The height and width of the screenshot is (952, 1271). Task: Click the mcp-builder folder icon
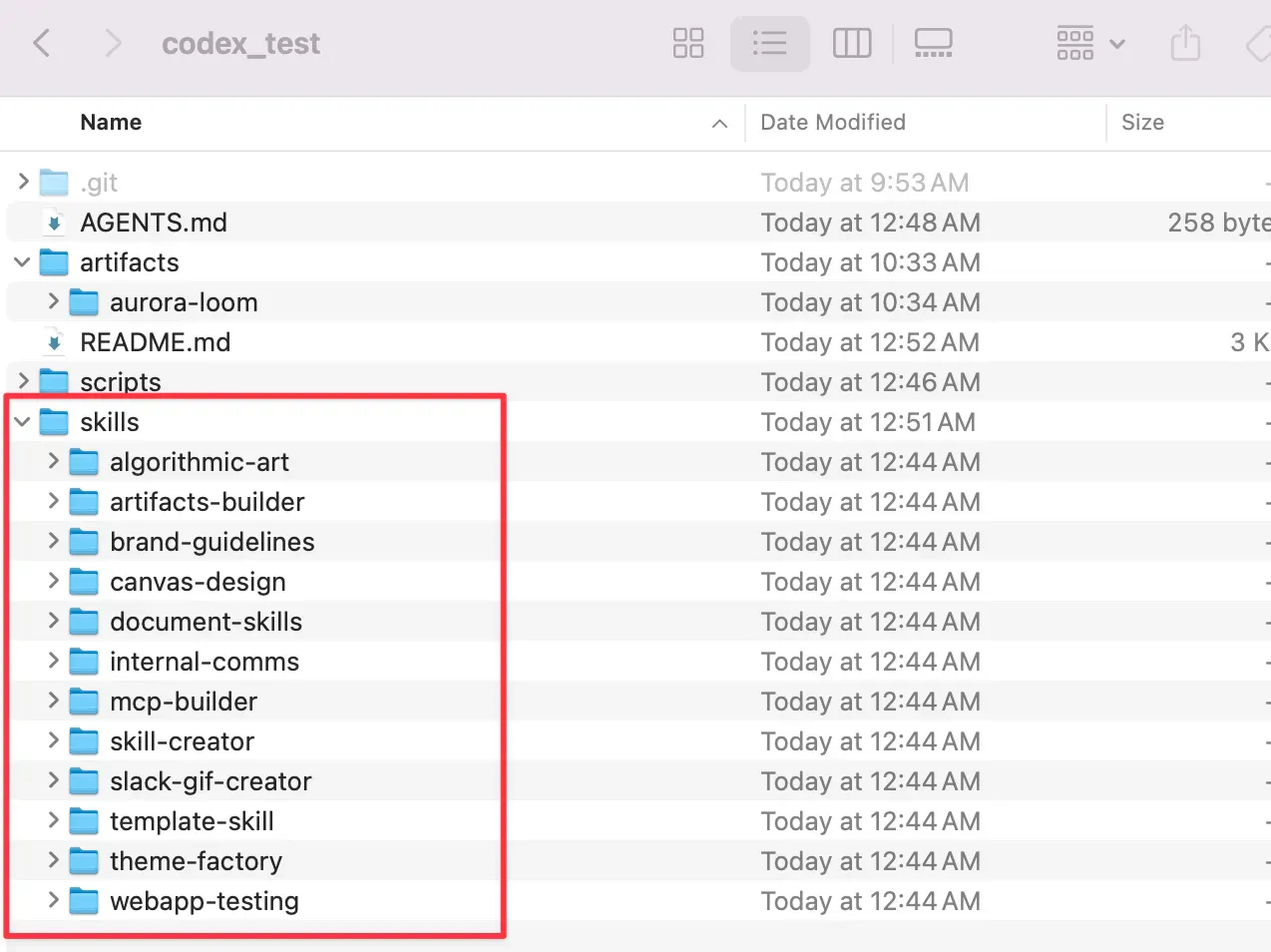click(x=84, y=702)
